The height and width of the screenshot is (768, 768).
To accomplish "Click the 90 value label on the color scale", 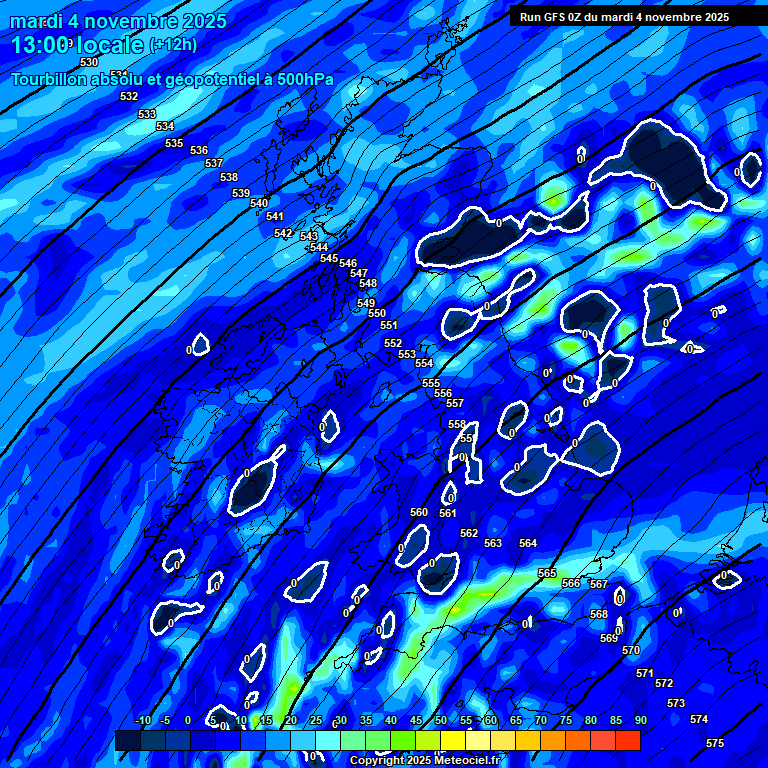I will point(640,720).
